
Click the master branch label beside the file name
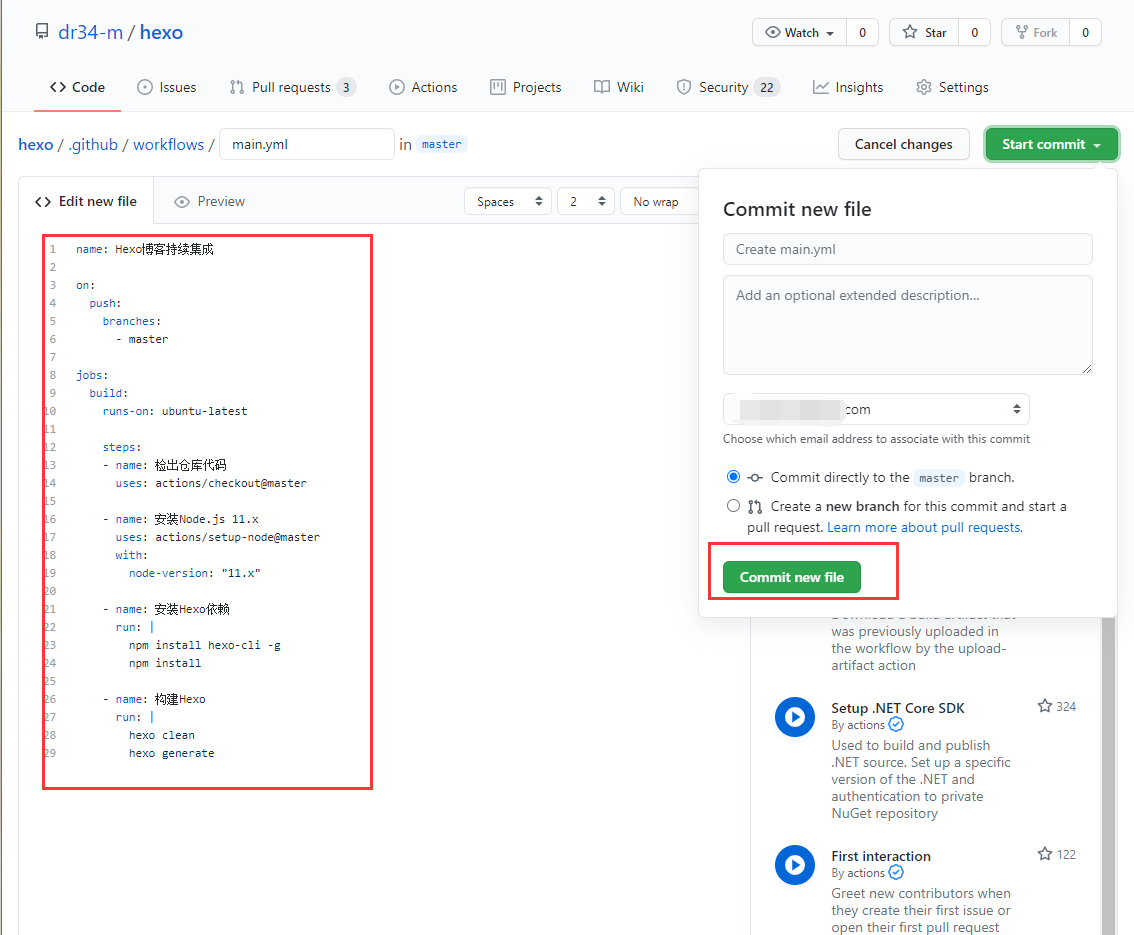coord(441,145)
